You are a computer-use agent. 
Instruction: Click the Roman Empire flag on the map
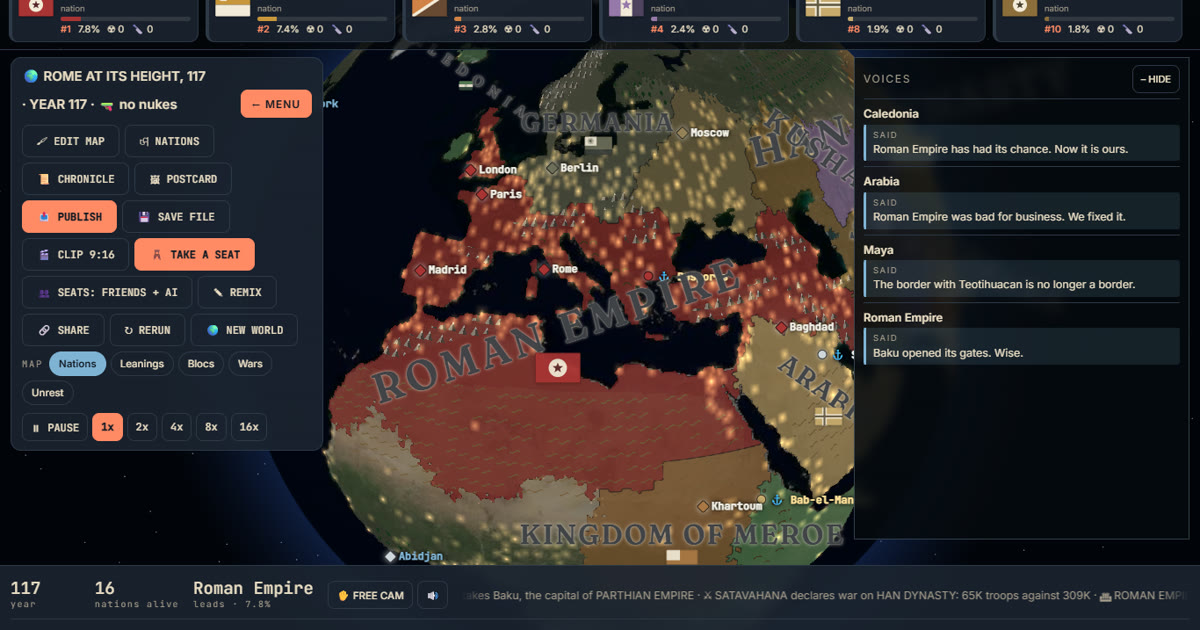point(558,368)
